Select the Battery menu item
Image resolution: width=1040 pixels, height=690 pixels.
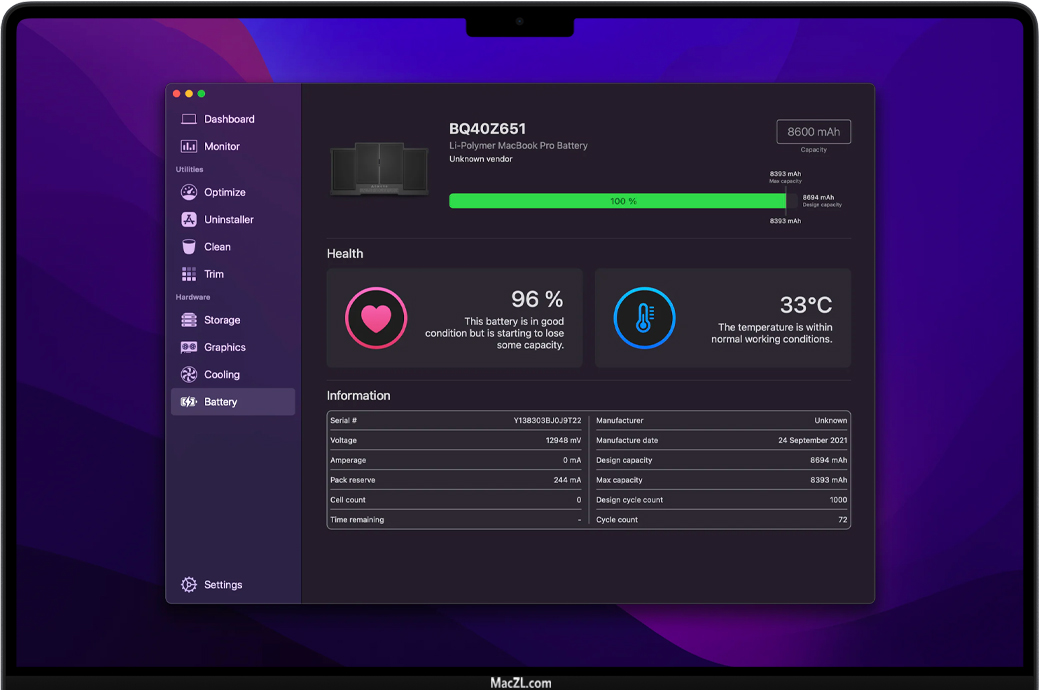tap(221, 402)
